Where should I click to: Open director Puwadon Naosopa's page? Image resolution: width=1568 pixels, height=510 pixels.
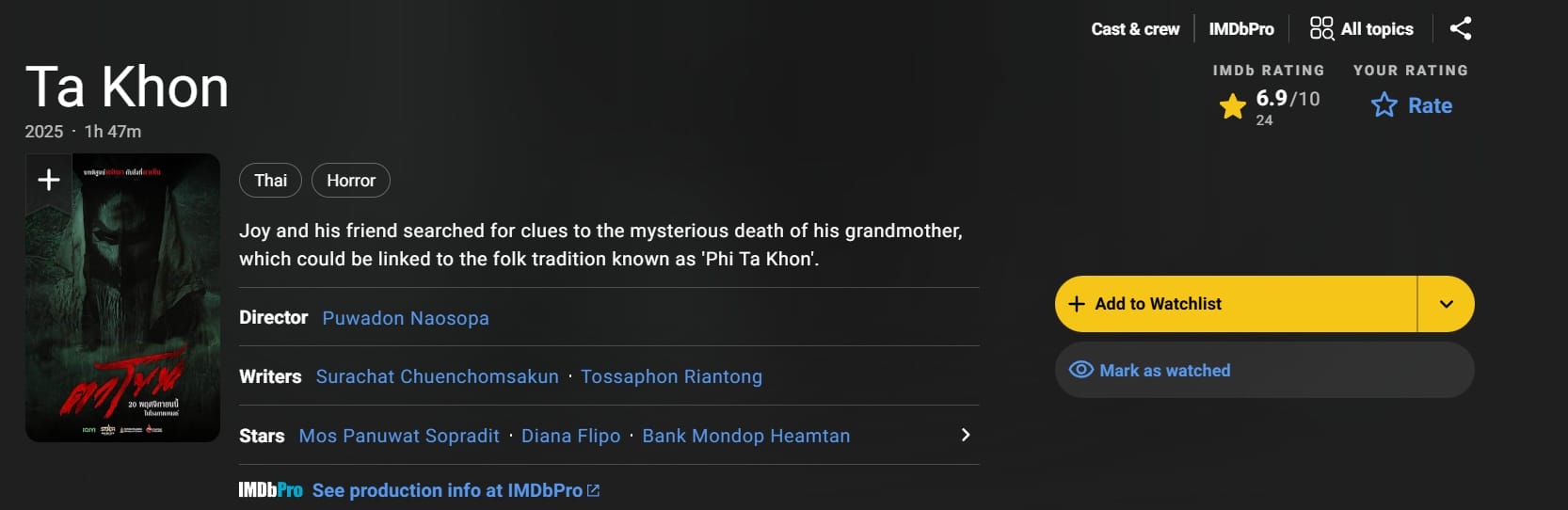pos(406,318)
